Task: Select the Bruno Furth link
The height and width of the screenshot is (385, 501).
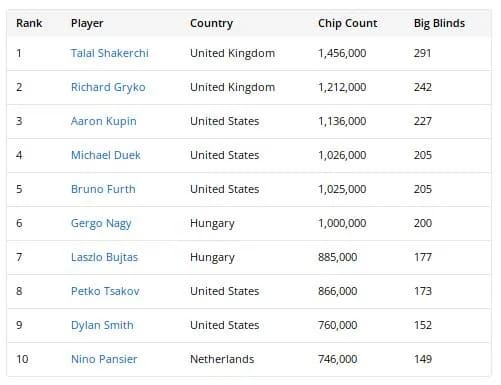Action: coord(103,189)
